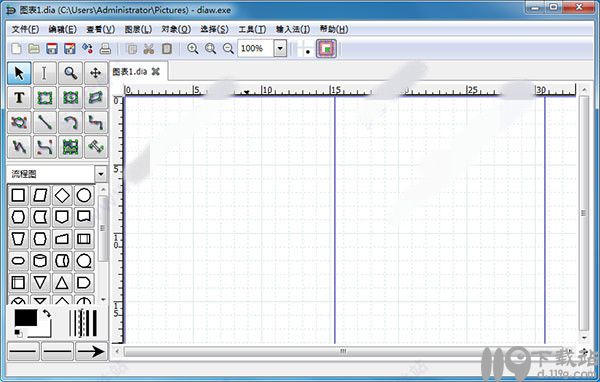
Task: Select the Magnify tool in toolbox
Action: pos(70,73)
